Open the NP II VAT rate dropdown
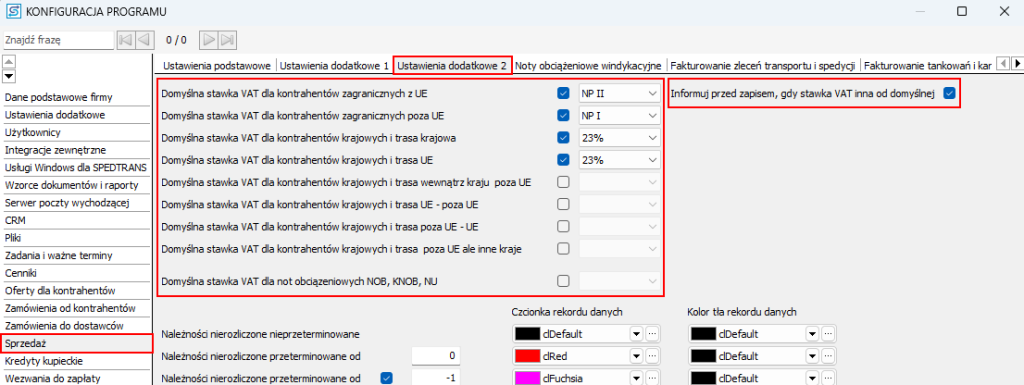The image size is (1024, 385). 619,93
